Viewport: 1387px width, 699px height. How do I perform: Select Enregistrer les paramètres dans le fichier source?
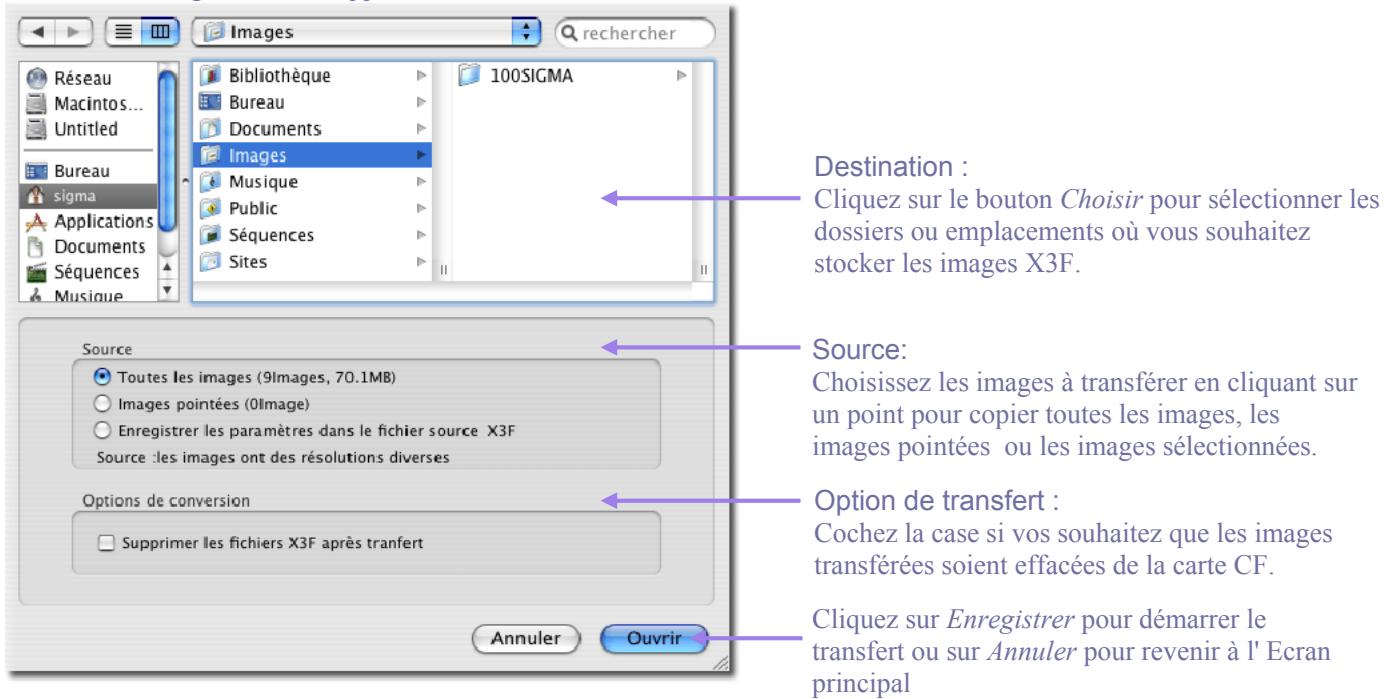point(100,431)
